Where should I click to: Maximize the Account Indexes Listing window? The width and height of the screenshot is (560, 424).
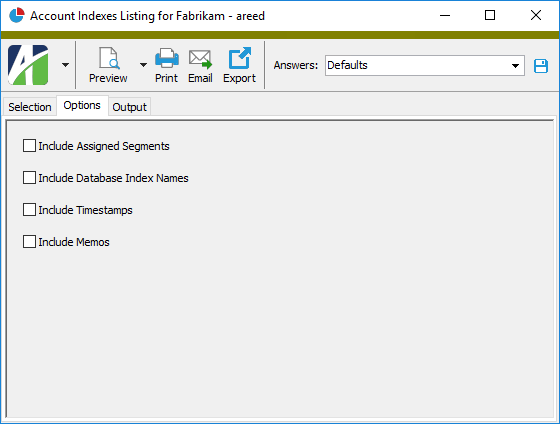[x=490, y=15]
